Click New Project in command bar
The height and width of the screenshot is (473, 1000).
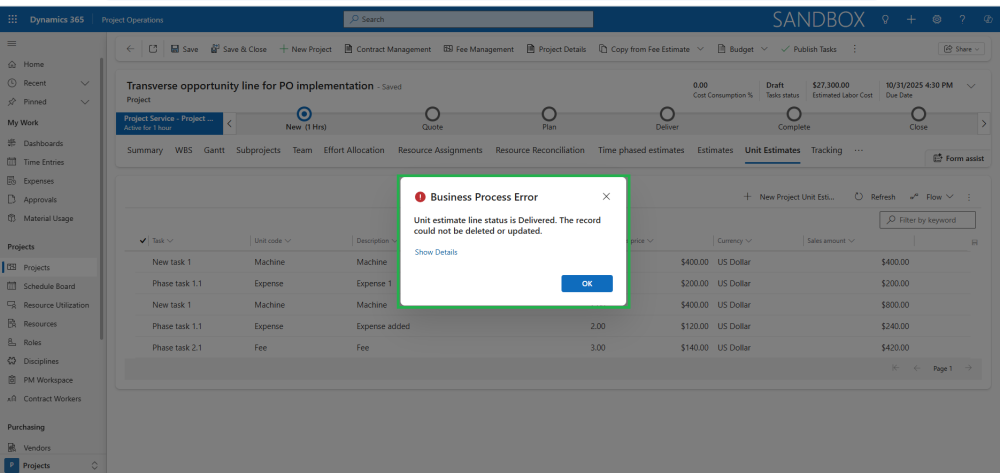[x=305, y=49]
